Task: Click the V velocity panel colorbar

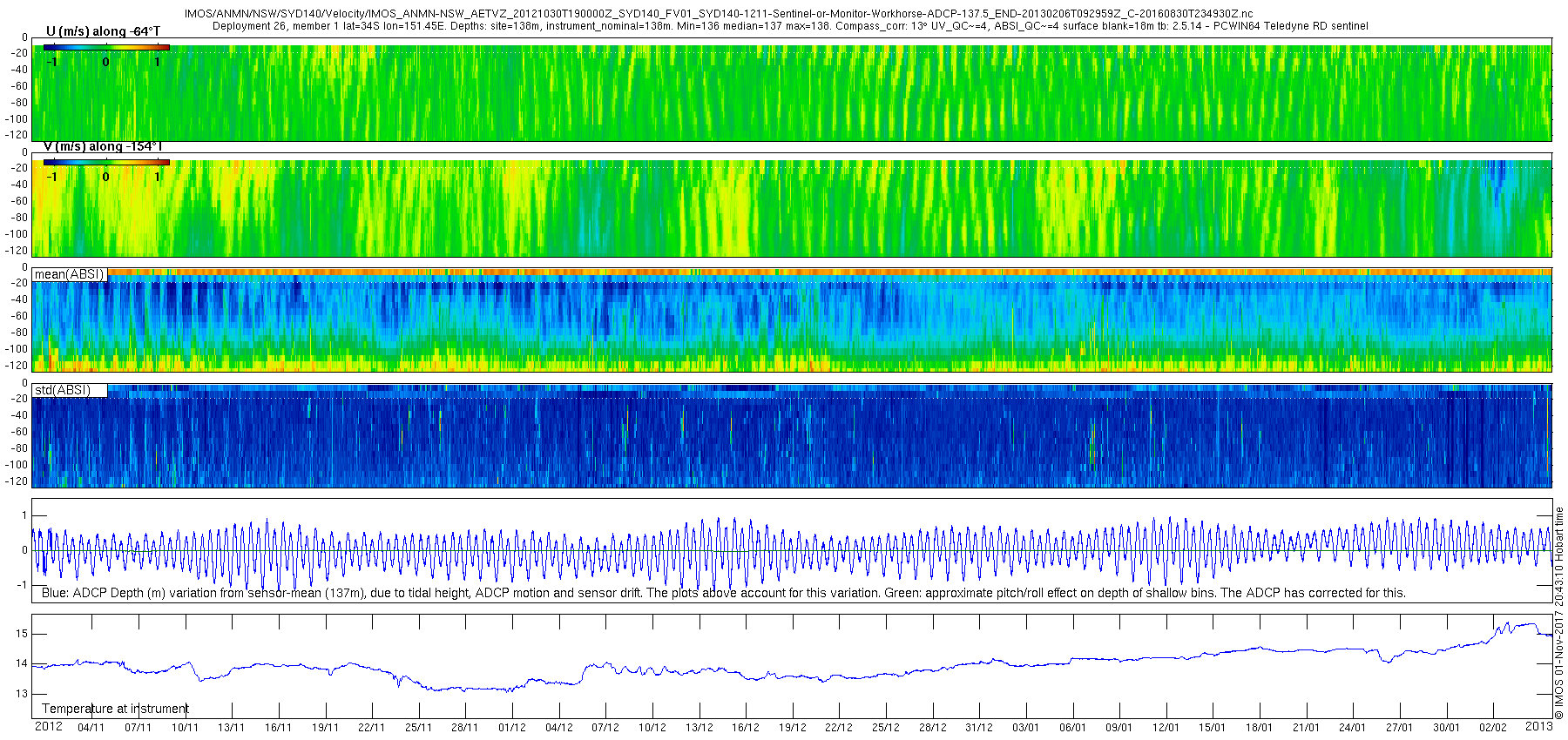Action: (106, 162)
